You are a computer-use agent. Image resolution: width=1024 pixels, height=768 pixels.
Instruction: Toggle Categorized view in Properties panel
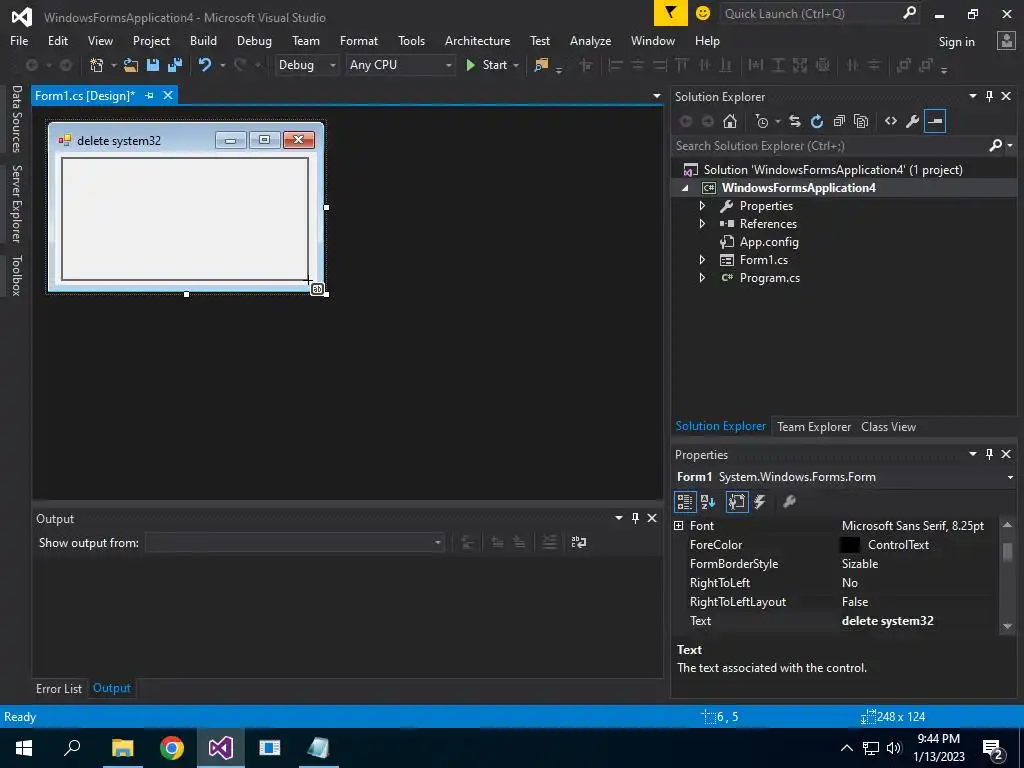[684, 502]
